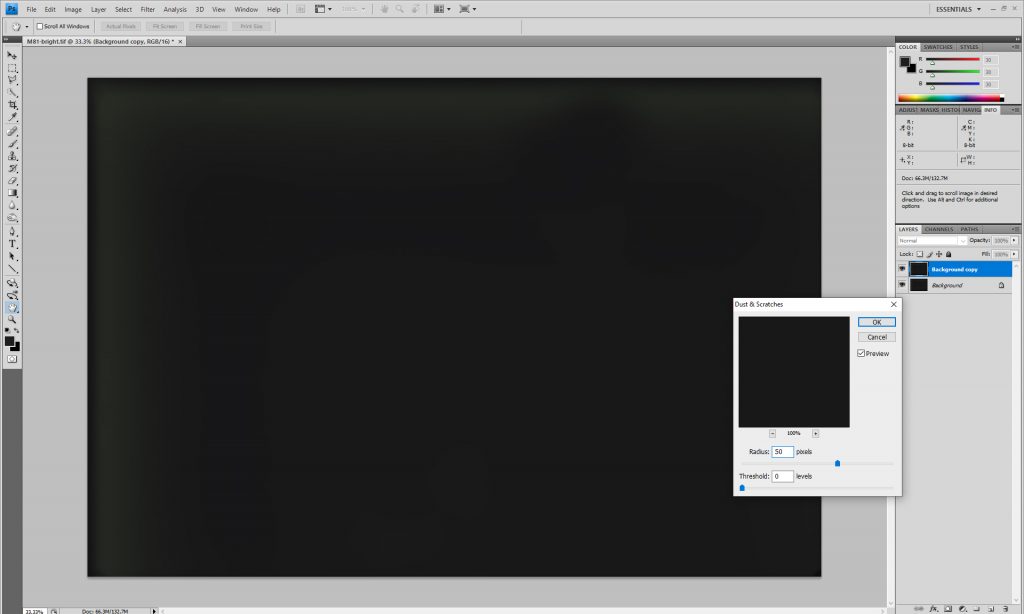Open the Analysis menu

tap(174, 9)
